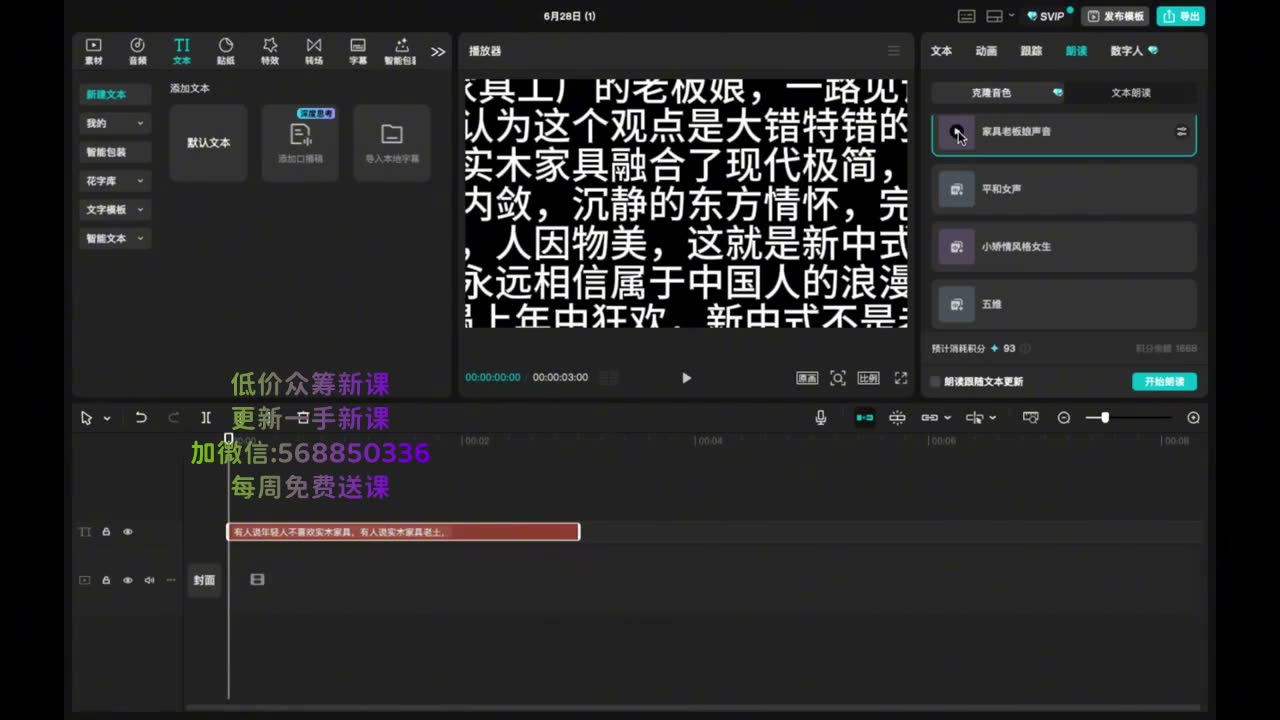Viewport: 1280px width, 720px height.
Task: Zoom in the timeline
Action: tap(1193, 418)
